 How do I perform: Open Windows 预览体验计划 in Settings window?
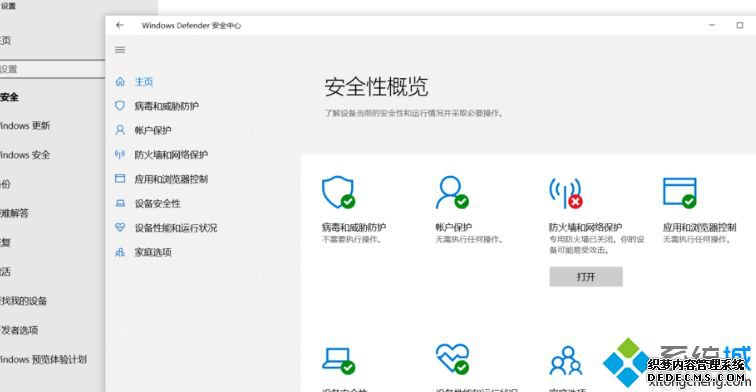[43, 359]
